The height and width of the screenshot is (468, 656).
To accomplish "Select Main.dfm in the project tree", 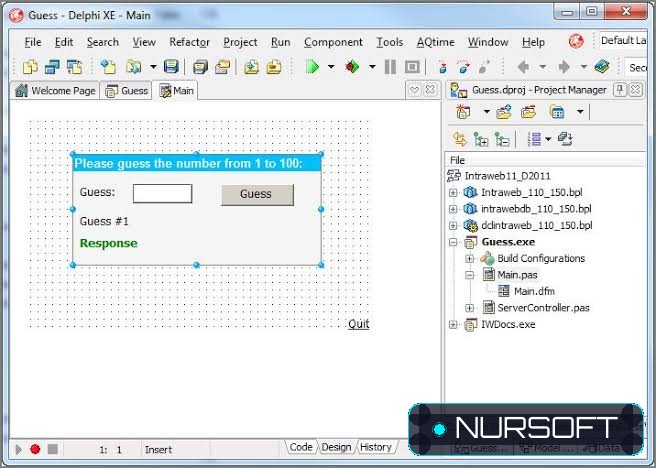I will pyautogui.click(x=534, y=291).
